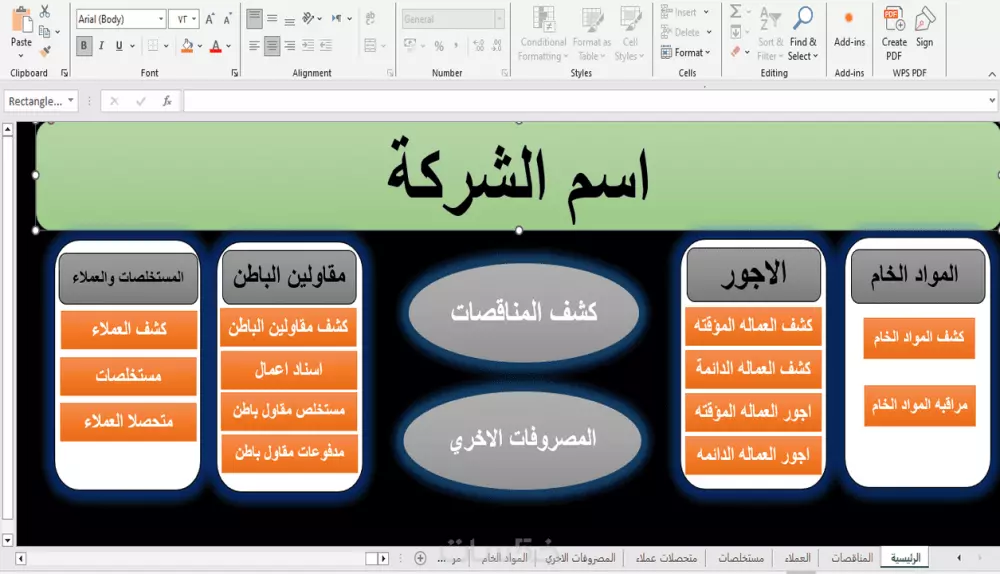Toggle Bold formatting
The width and height of the screenshot is (1000, 574).
point(84,46)
